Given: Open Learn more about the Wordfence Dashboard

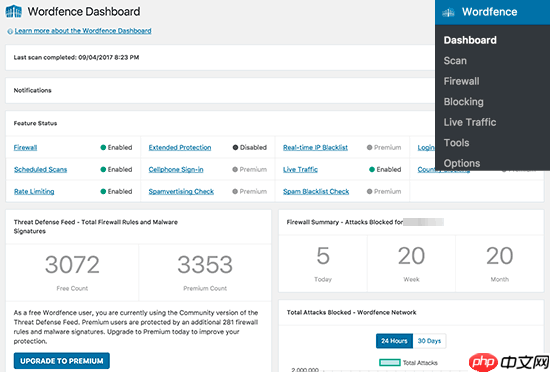Looking at the screenshot, I should 83,31.
